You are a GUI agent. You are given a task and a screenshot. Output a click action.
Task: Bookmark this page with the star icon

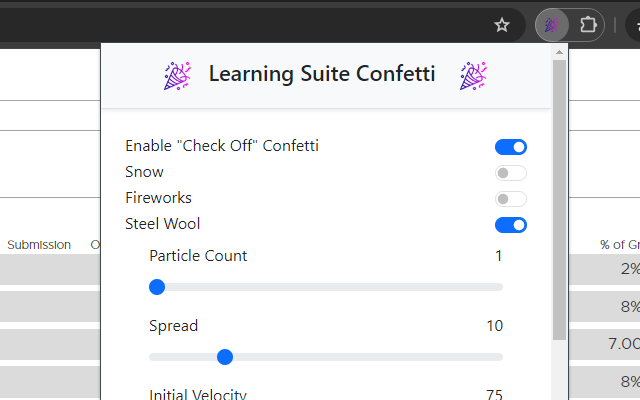pos(502,25)
